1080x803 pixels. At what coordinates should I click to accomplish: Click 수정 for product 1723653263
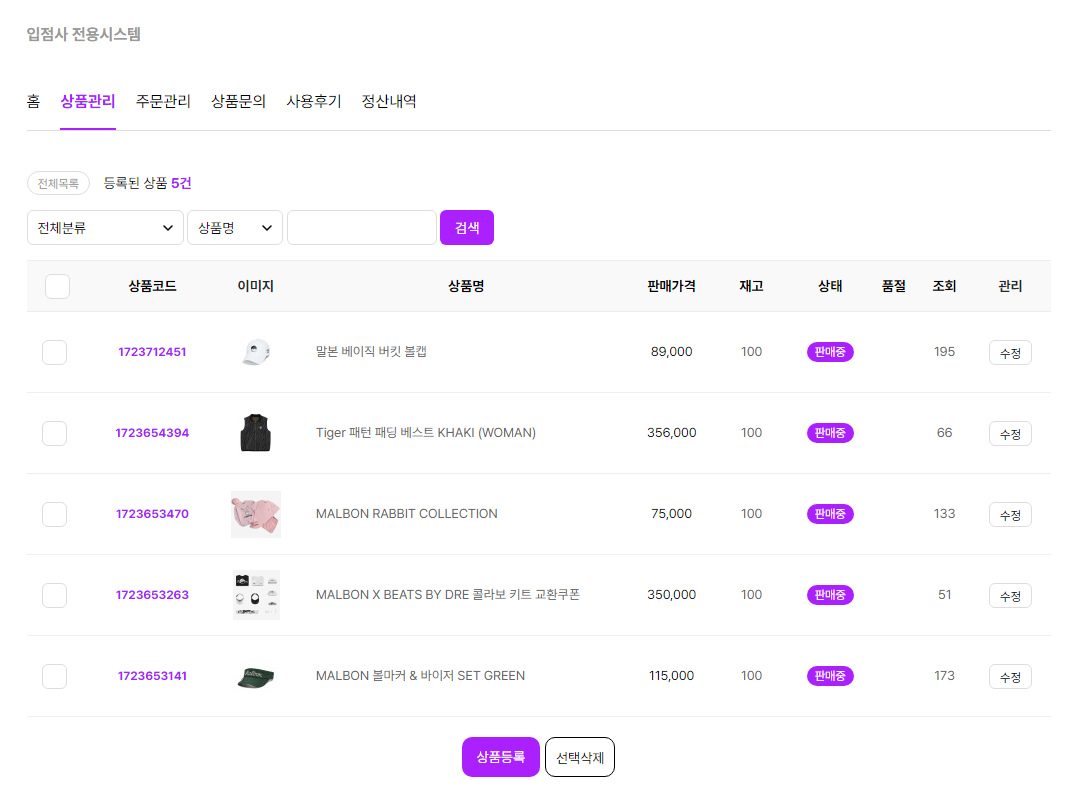(1010, 596)
